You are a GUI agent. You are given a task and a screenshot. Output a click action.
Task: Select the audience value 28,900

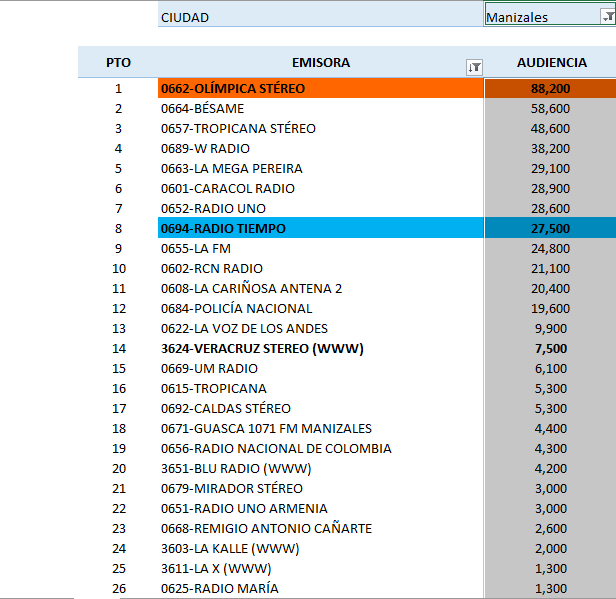click(x=550, y=189)
